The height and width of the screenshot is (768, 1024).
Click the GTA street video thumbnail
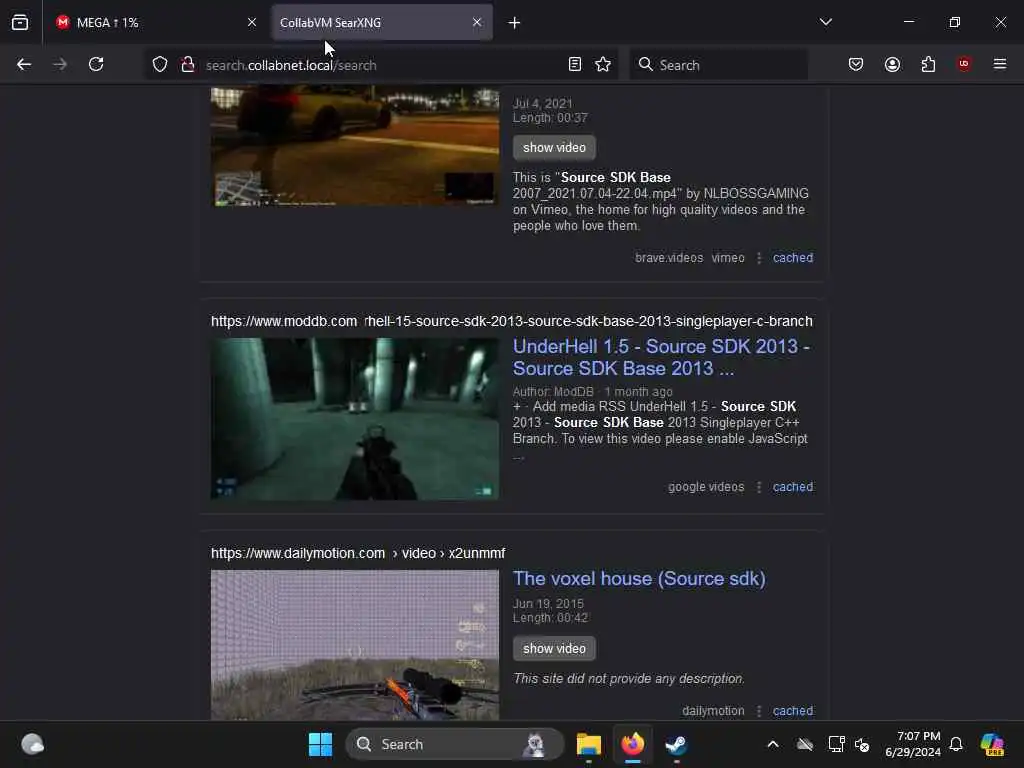coord(355,145)
